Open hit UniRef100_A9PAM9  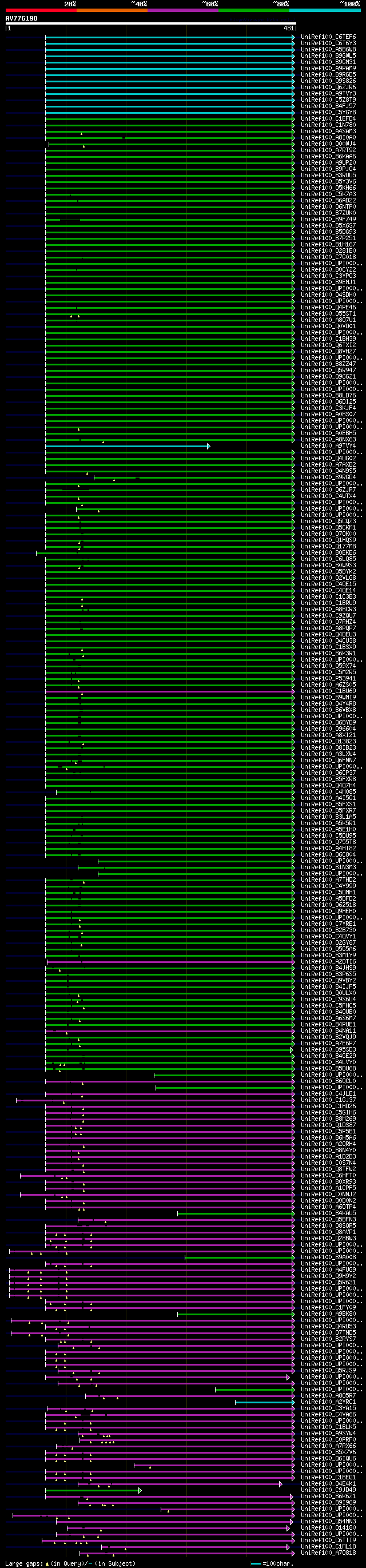328,68
